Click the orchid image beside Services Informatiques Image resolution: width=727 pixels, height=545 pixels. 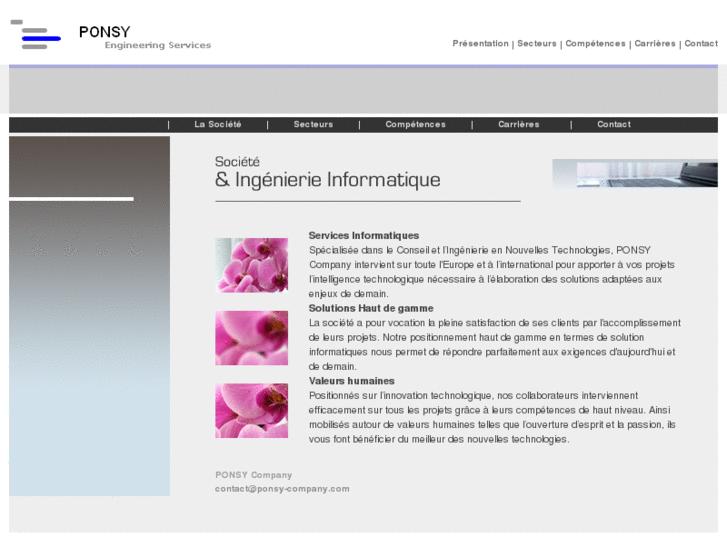(251, 265)
